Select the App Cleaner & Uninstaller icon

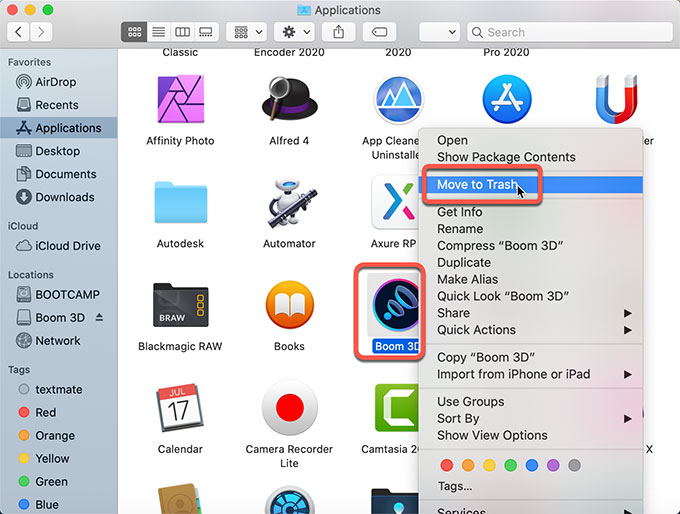398,99
